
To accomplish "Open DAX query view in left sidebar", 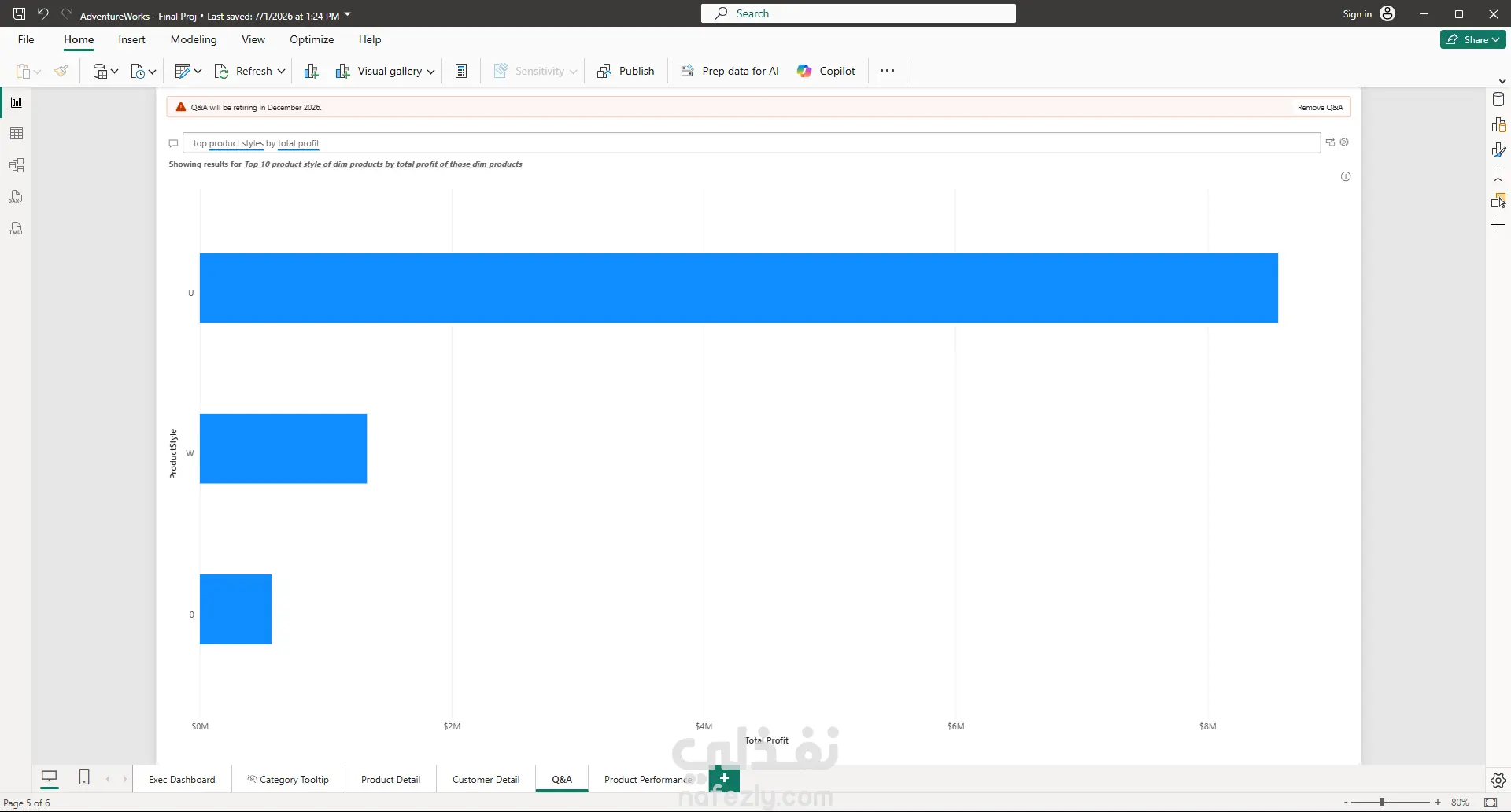I will (17, 197).
